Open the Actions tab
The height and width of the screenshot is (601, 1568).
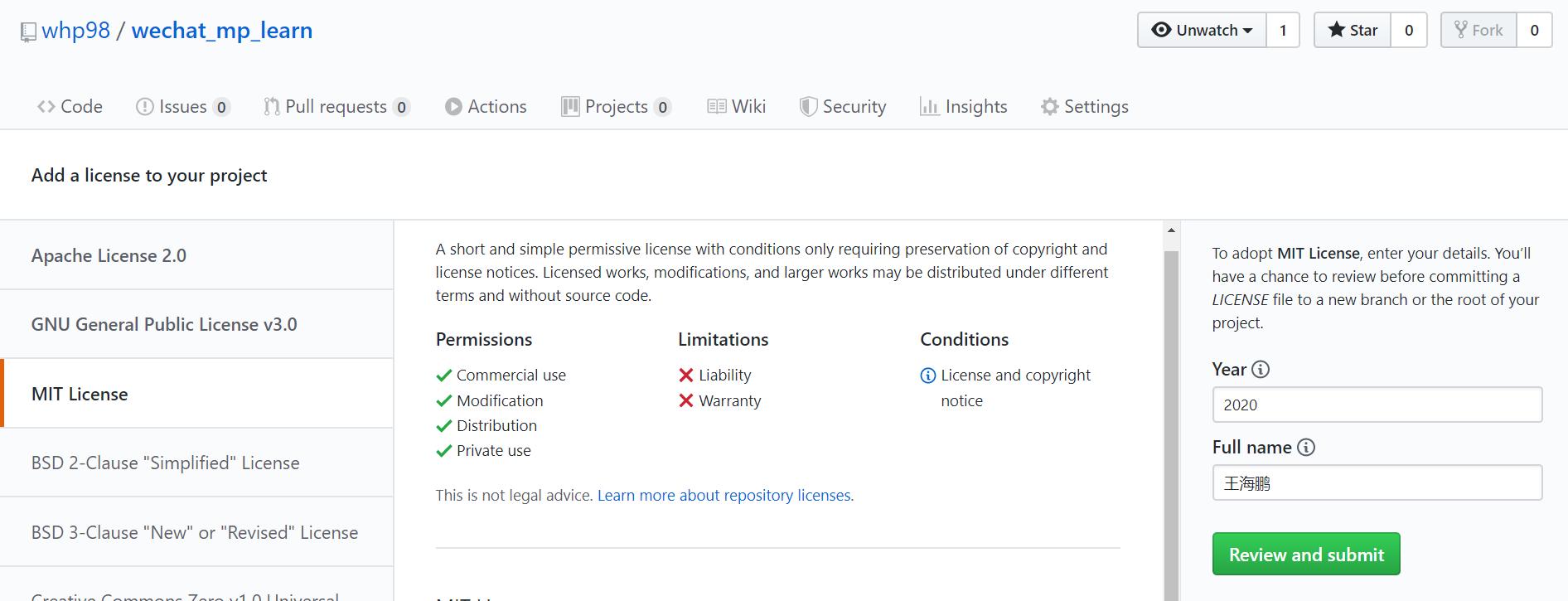(x=486, y=106)
